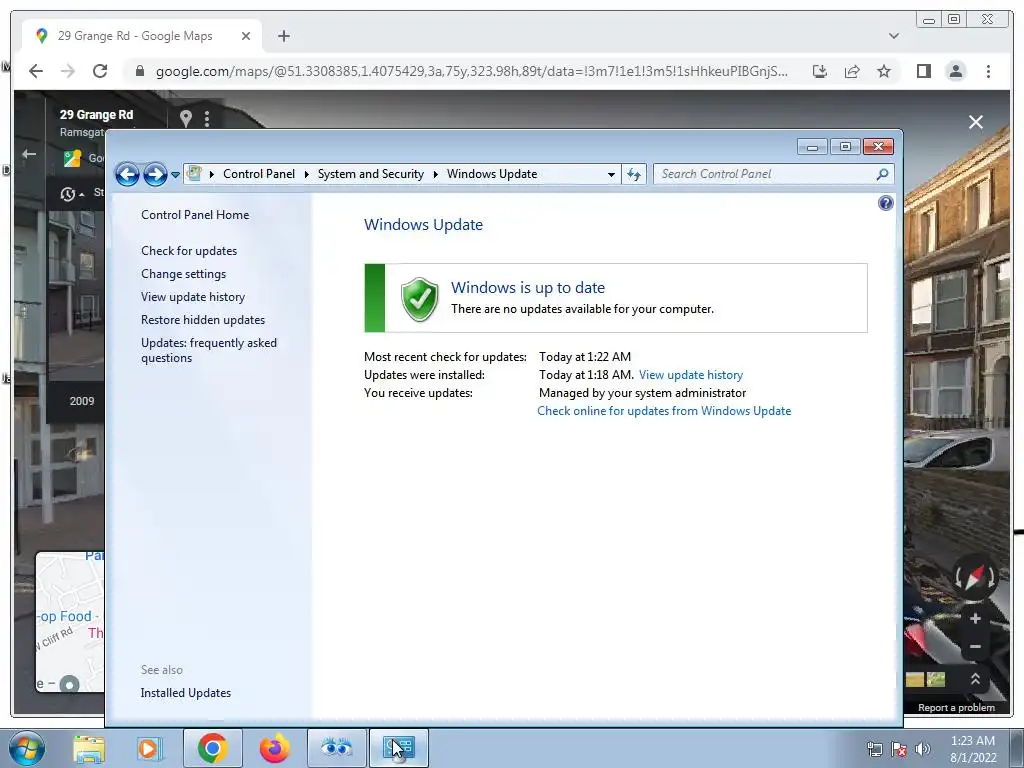1024x768 pixels.
Task: Bookmark this page with star icon
Action: coord(884,71)
